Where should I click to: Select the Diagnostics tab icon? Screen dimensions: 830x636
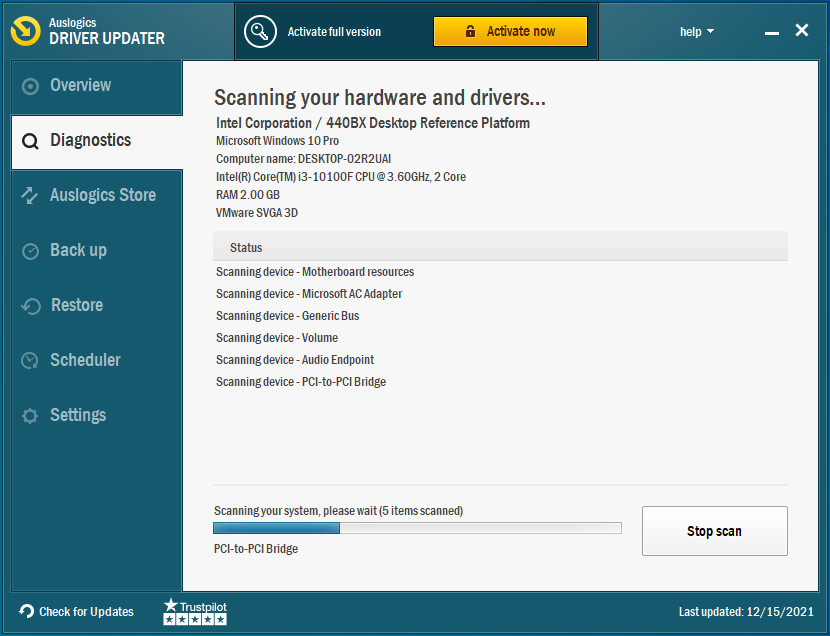tap(30, 141)
